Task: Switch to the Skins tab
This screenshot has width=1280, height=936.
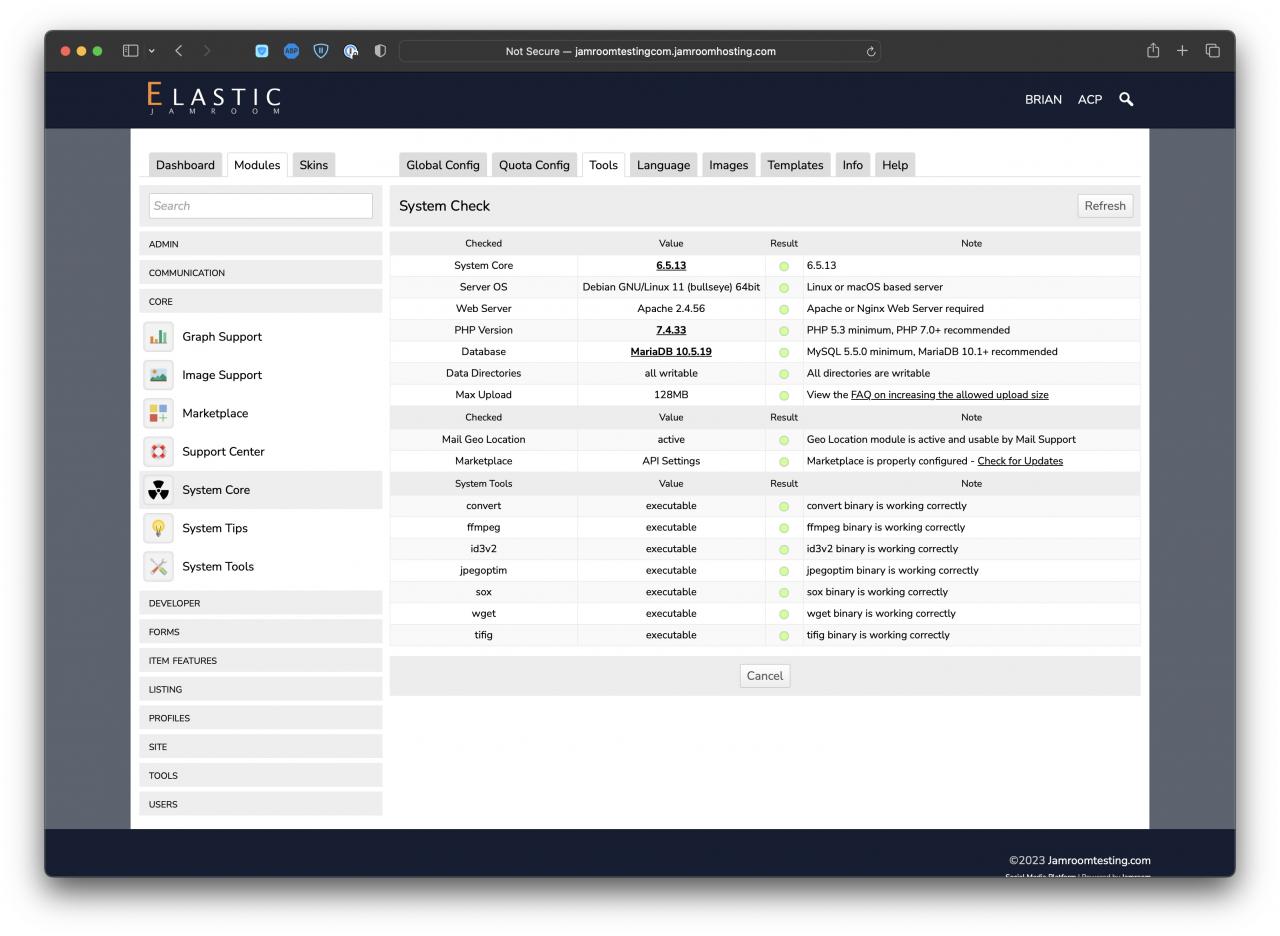Action: pos(313,165)
